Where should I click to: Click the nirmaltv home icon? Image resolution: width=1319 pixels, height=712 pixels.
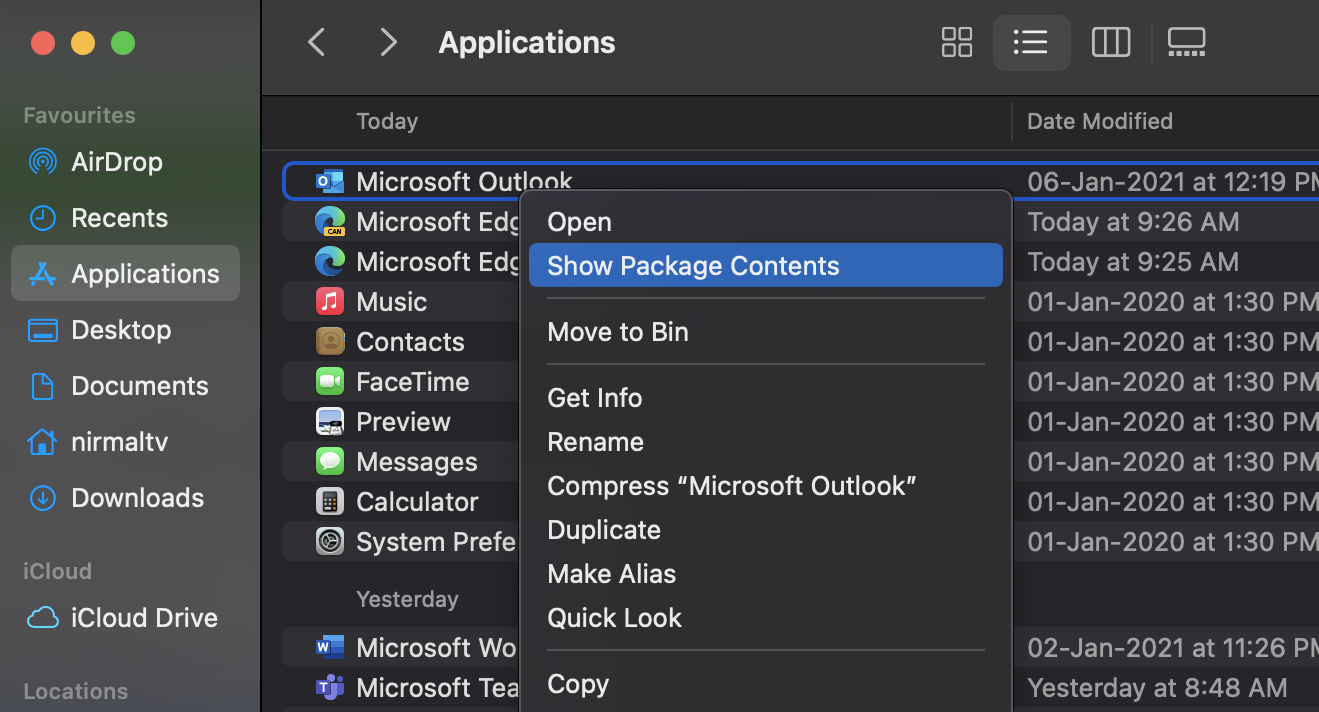click(x=43, y=441)
